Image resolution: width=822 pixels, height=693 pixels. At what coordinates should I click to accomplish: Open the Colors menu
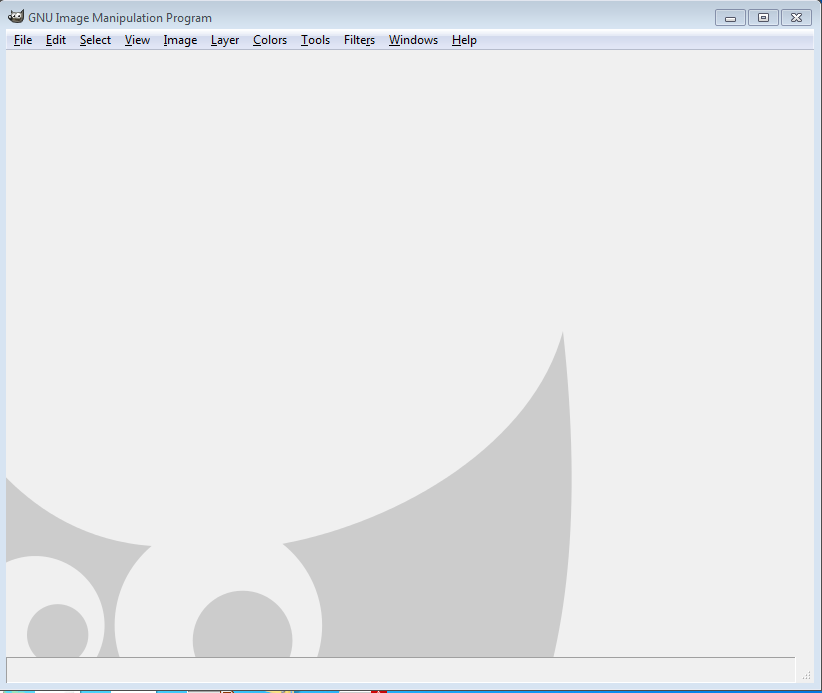point(269,40)
